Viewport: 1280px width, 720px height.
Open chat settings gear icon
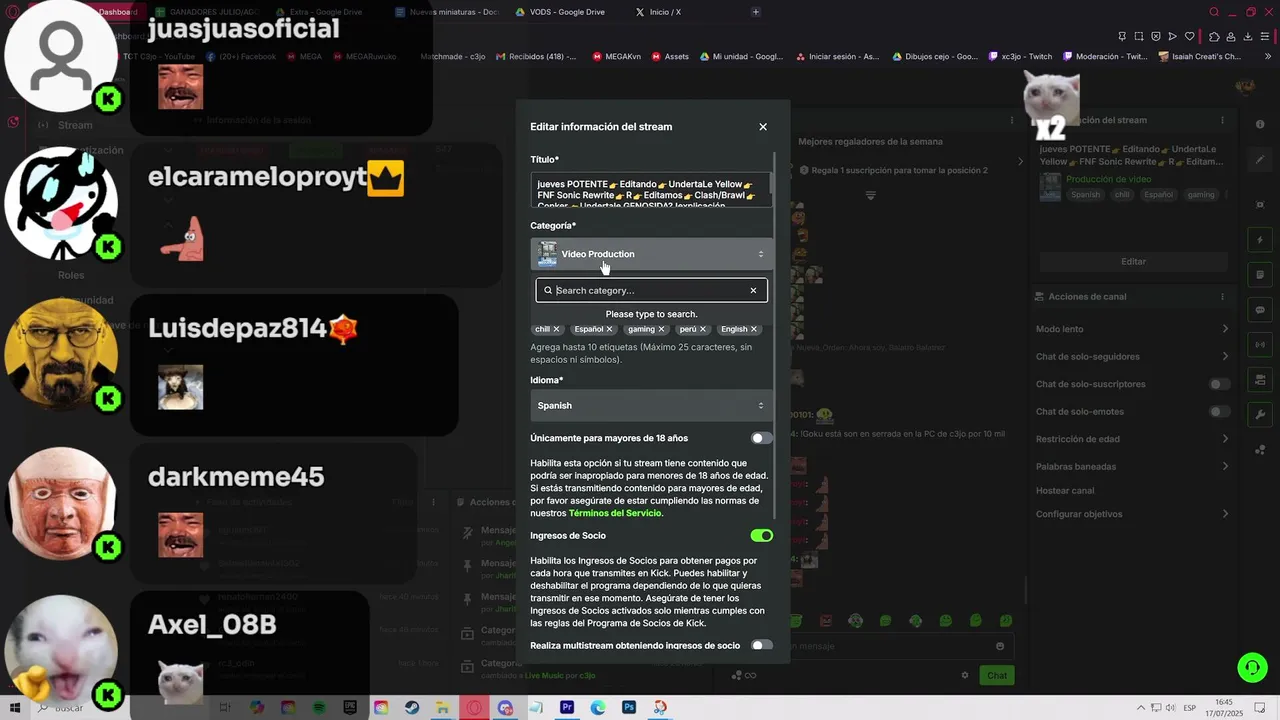coord(965,675)
